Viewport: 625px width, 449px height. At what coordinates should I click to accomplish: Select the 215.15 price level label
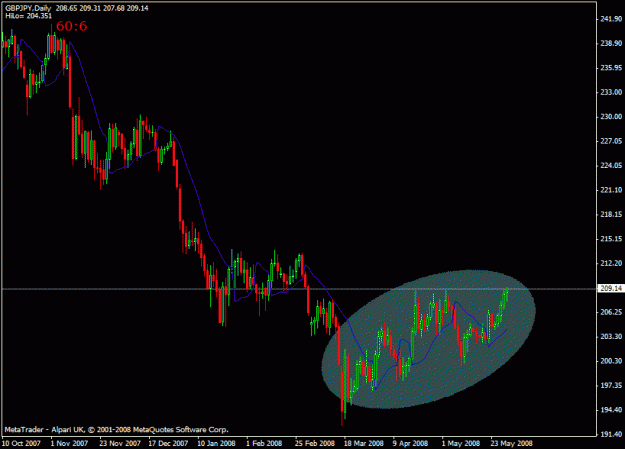tap(611, 239)
